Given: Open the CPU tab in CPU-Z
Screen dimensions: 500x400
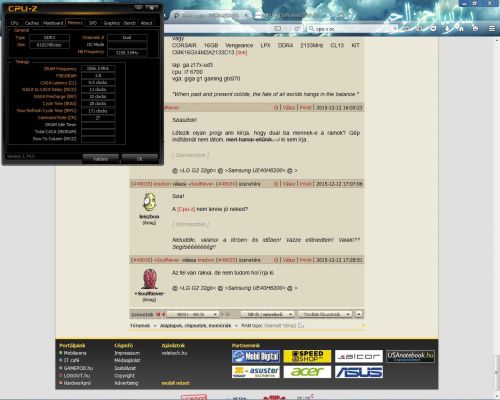Looking at the screenshot, I should 15,23.
